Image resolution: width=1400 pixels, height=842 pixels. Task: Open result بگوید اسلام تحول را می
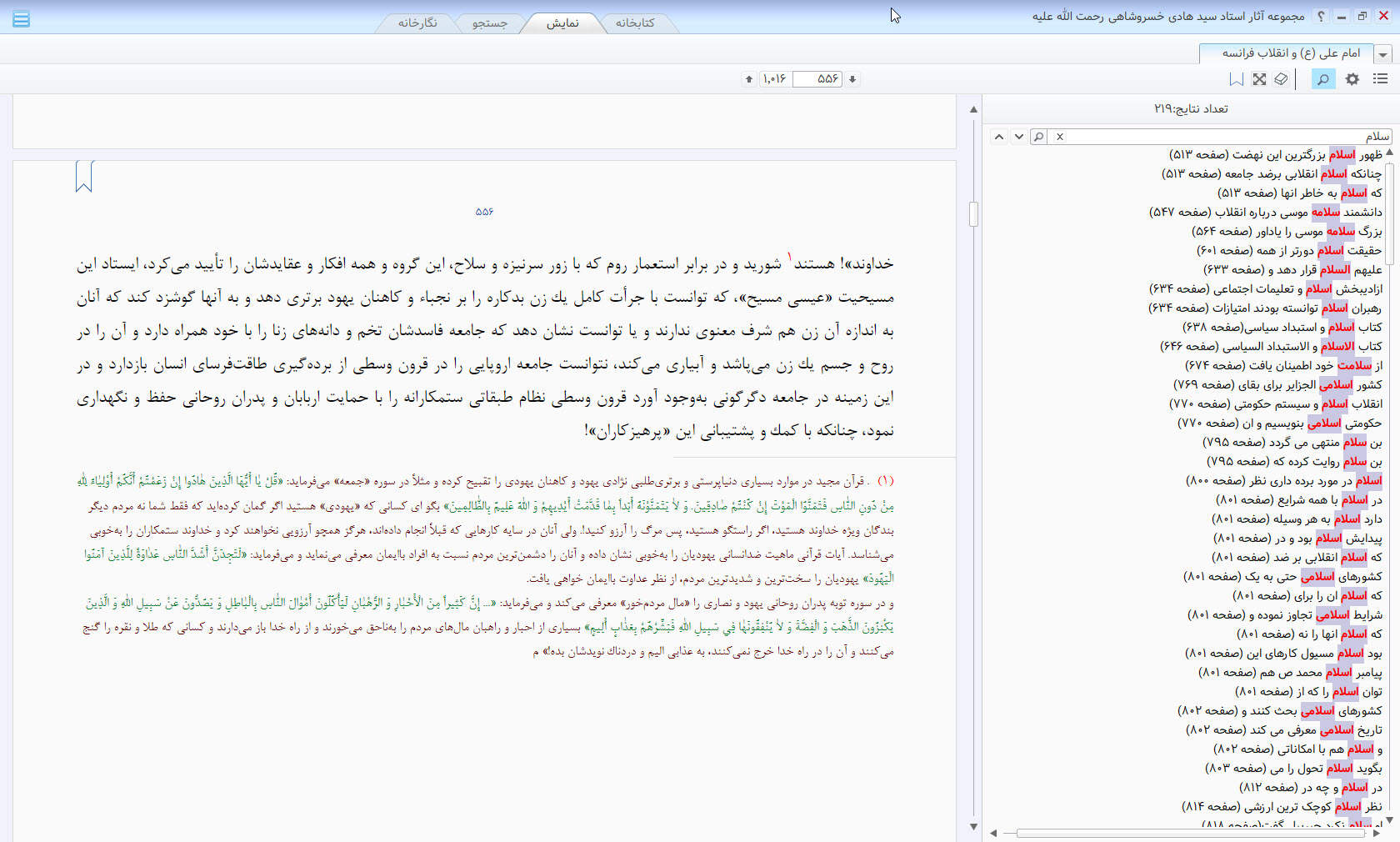(x=1294, y=769)
